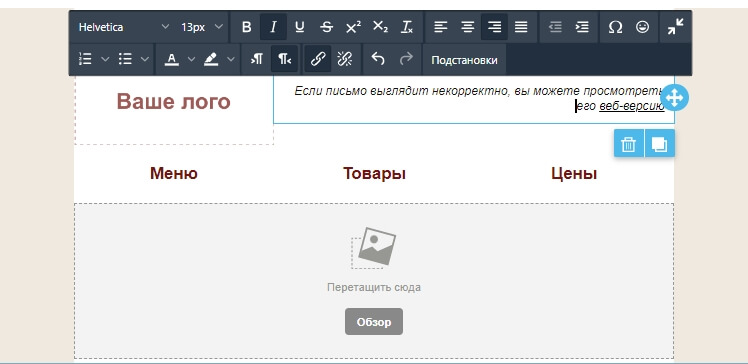Click the Перетащить сюда text
Viewport: 748px width, 364px height.
374,288
